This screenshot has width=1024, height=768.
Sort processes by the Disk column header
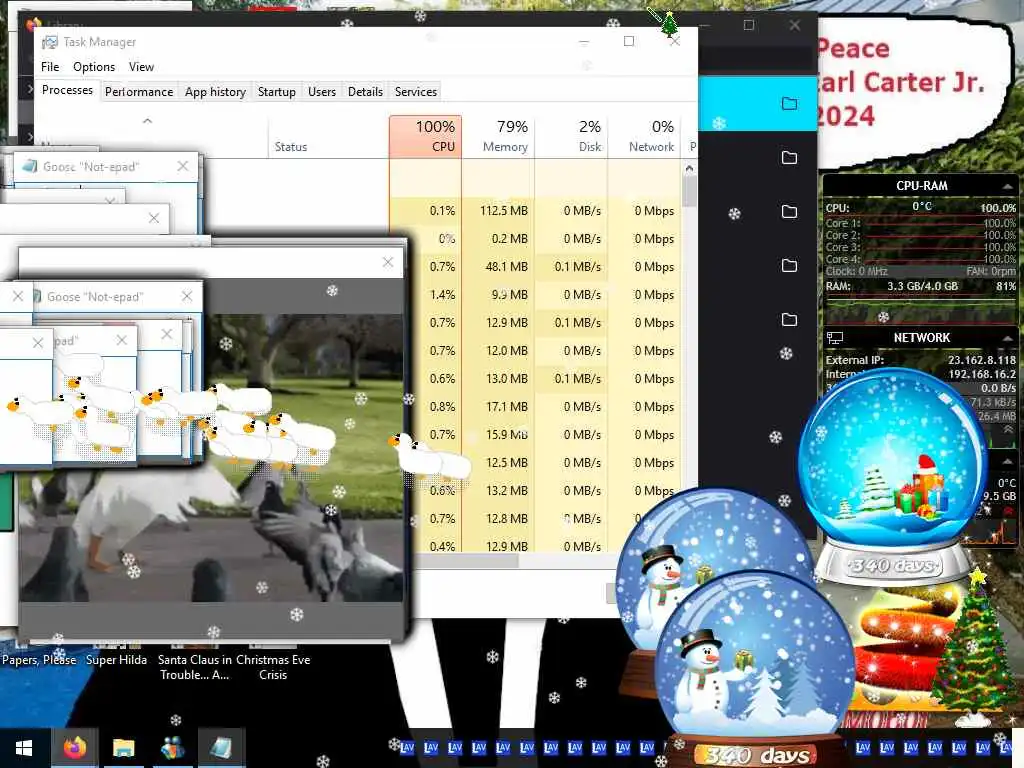(x=571, y=136)
